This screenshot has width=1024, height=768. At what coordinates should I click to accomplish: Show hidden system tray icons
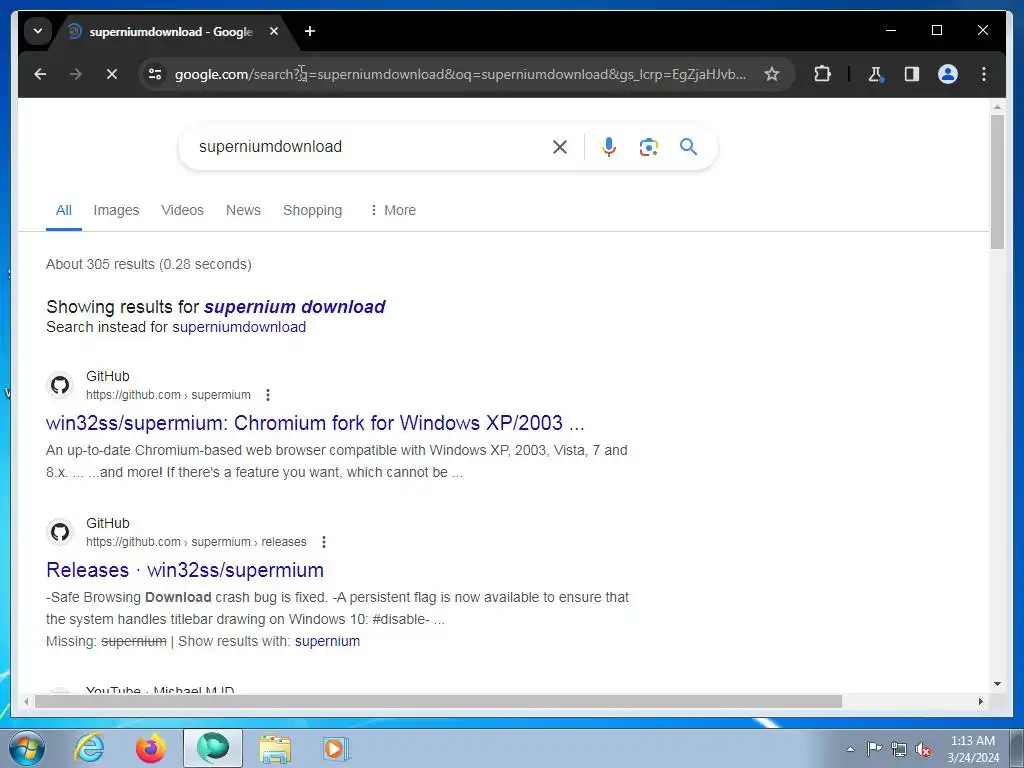(850, 749)
